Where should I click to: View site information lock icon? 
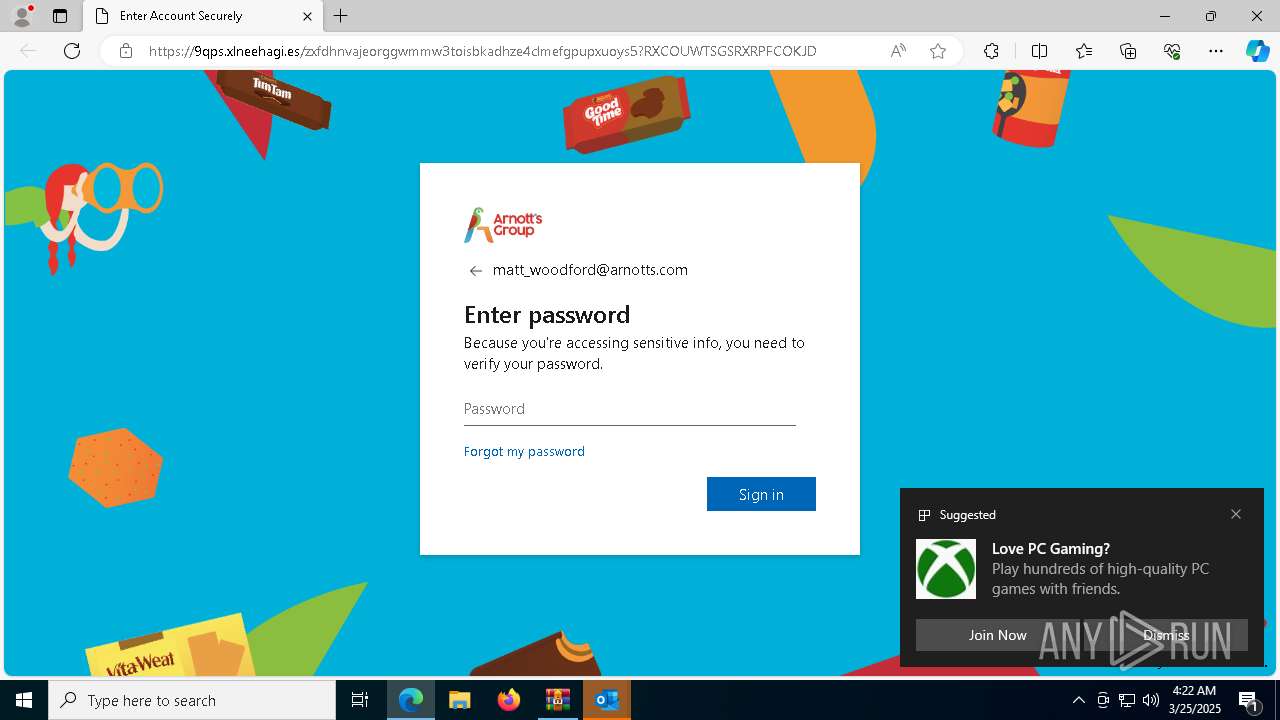point(126,51)
